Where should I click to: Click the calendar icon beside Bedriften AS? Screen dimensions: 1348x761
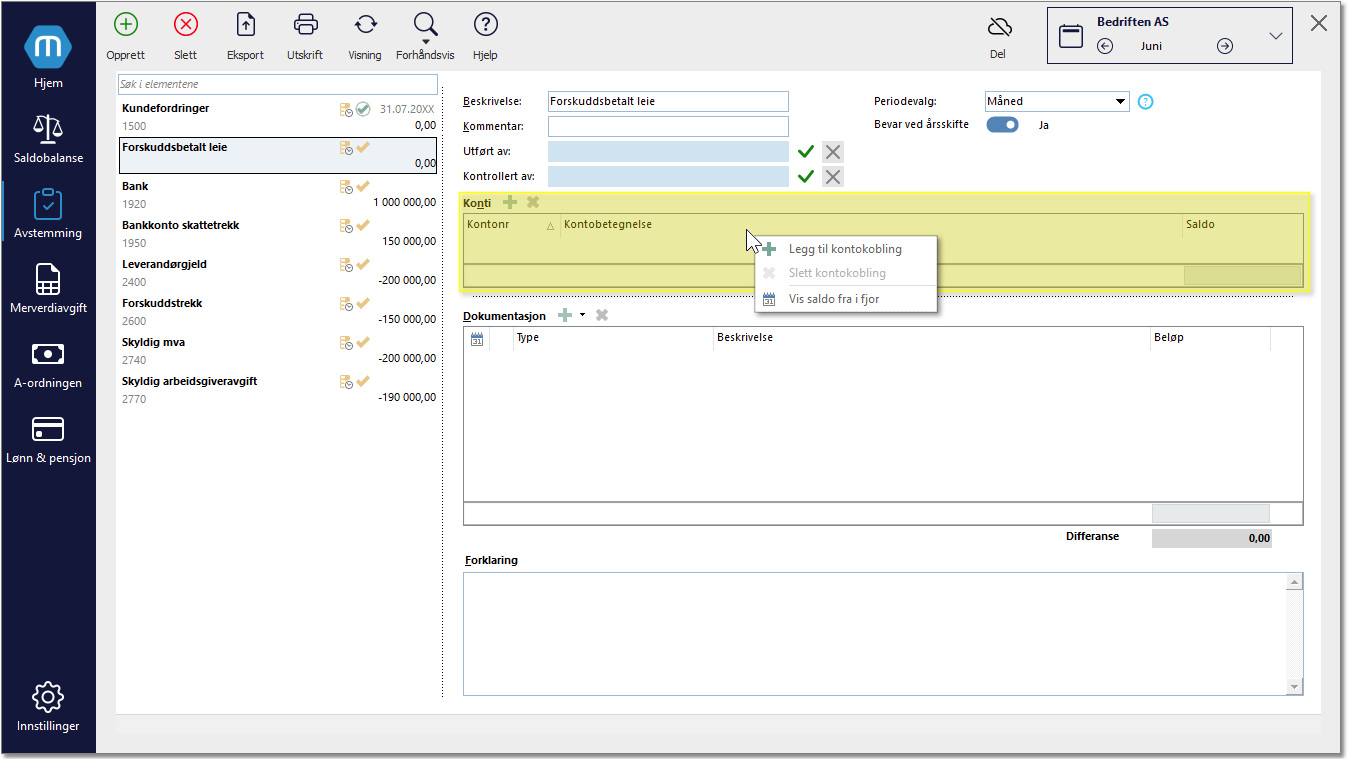tap(1071, 36)
